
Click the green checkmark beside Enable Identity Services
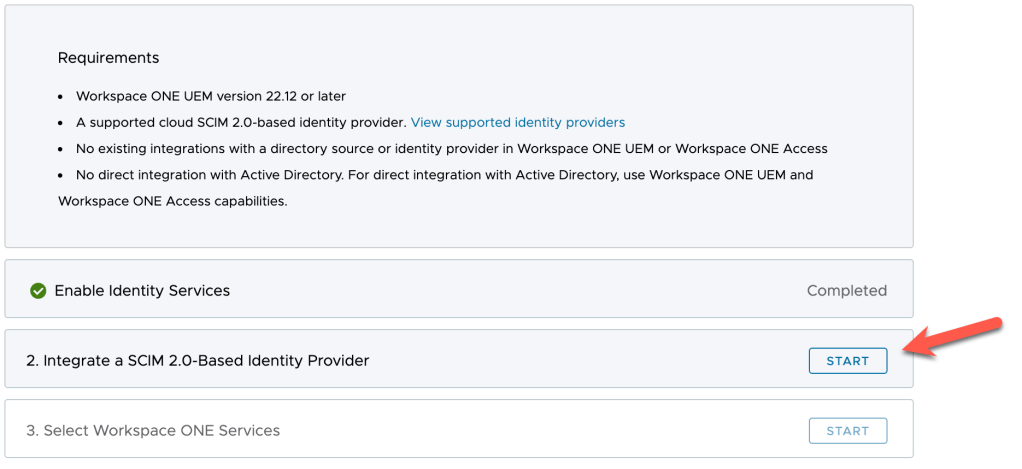[x=38, y=291]
